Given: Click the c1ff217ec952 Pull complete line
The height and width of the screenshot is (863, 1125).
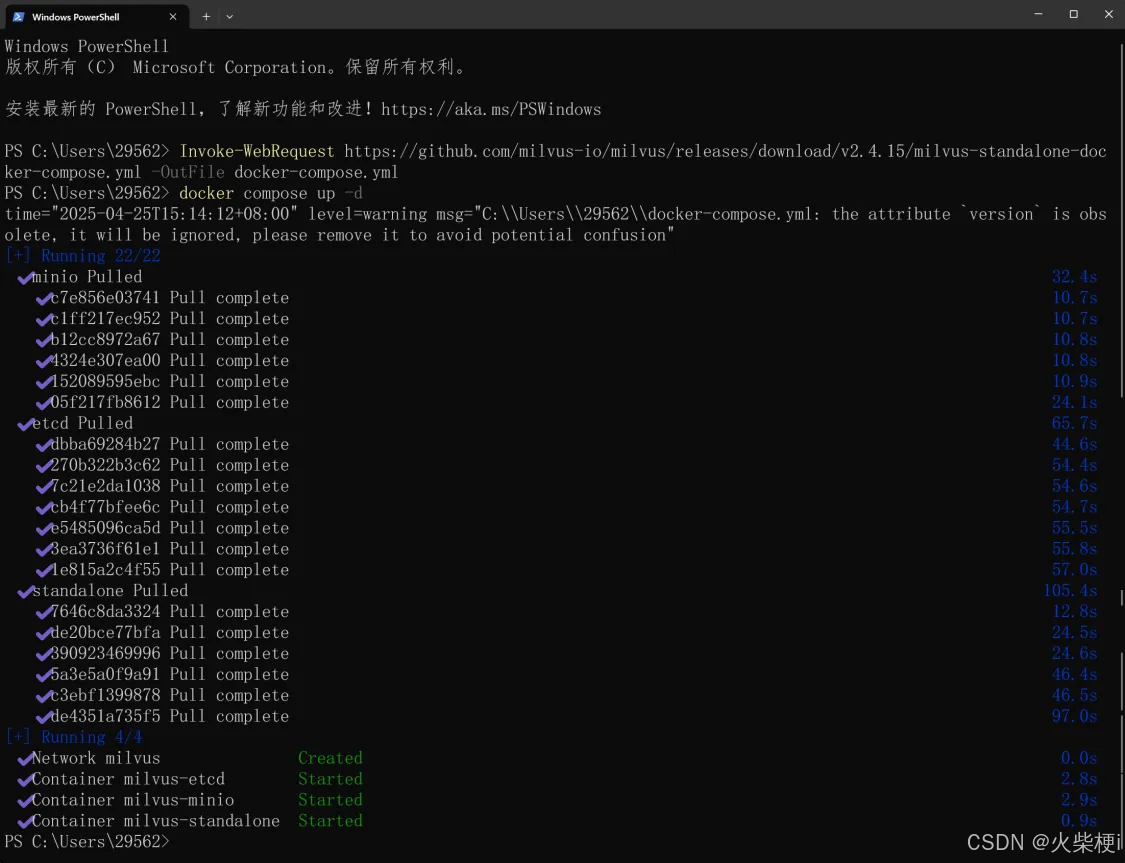Looking at the screenshot, I should [162, 319].
